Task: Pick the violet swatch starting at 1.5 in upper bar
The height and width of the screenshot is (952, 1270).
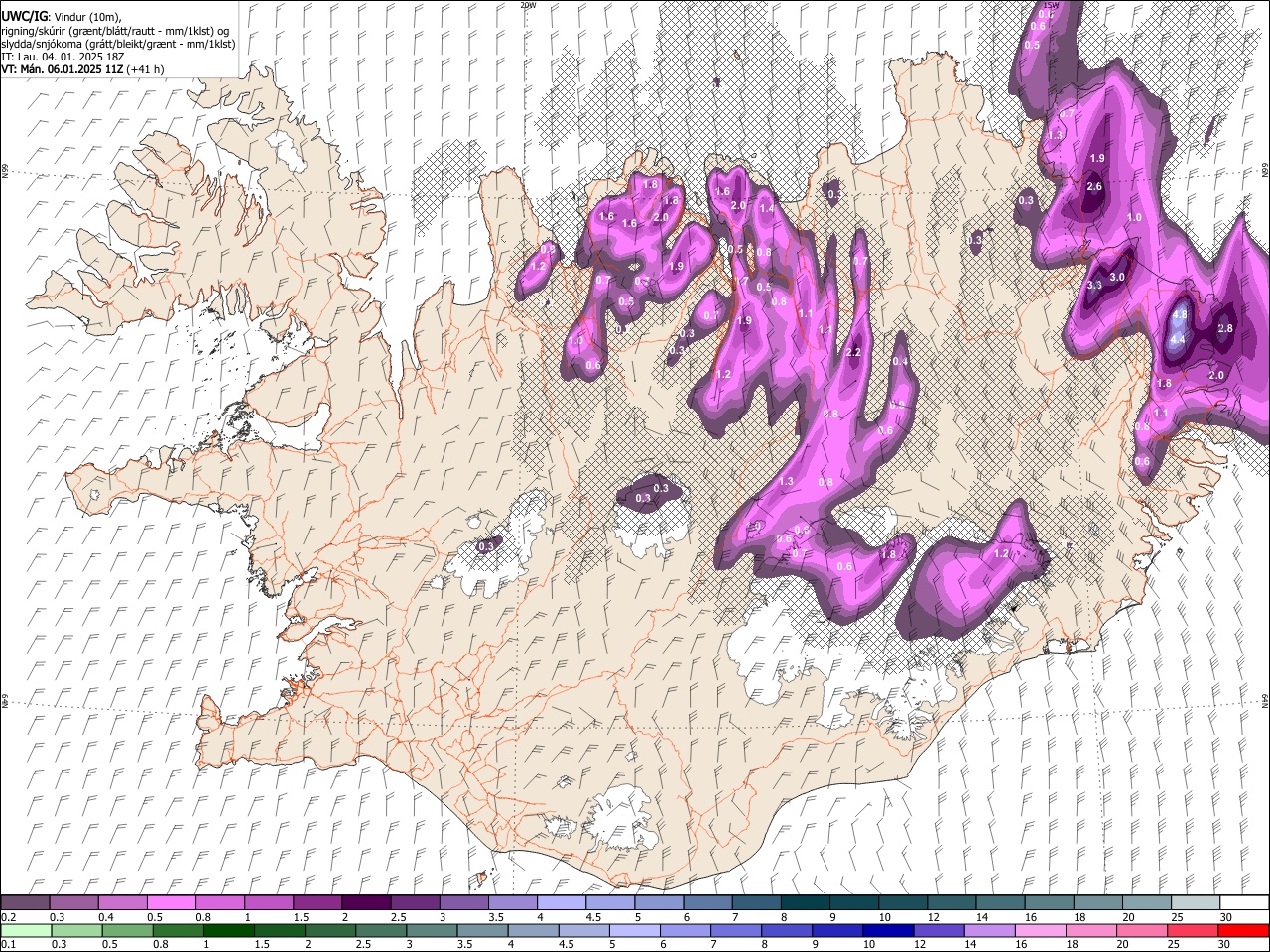Action: (x=317, y=903)
